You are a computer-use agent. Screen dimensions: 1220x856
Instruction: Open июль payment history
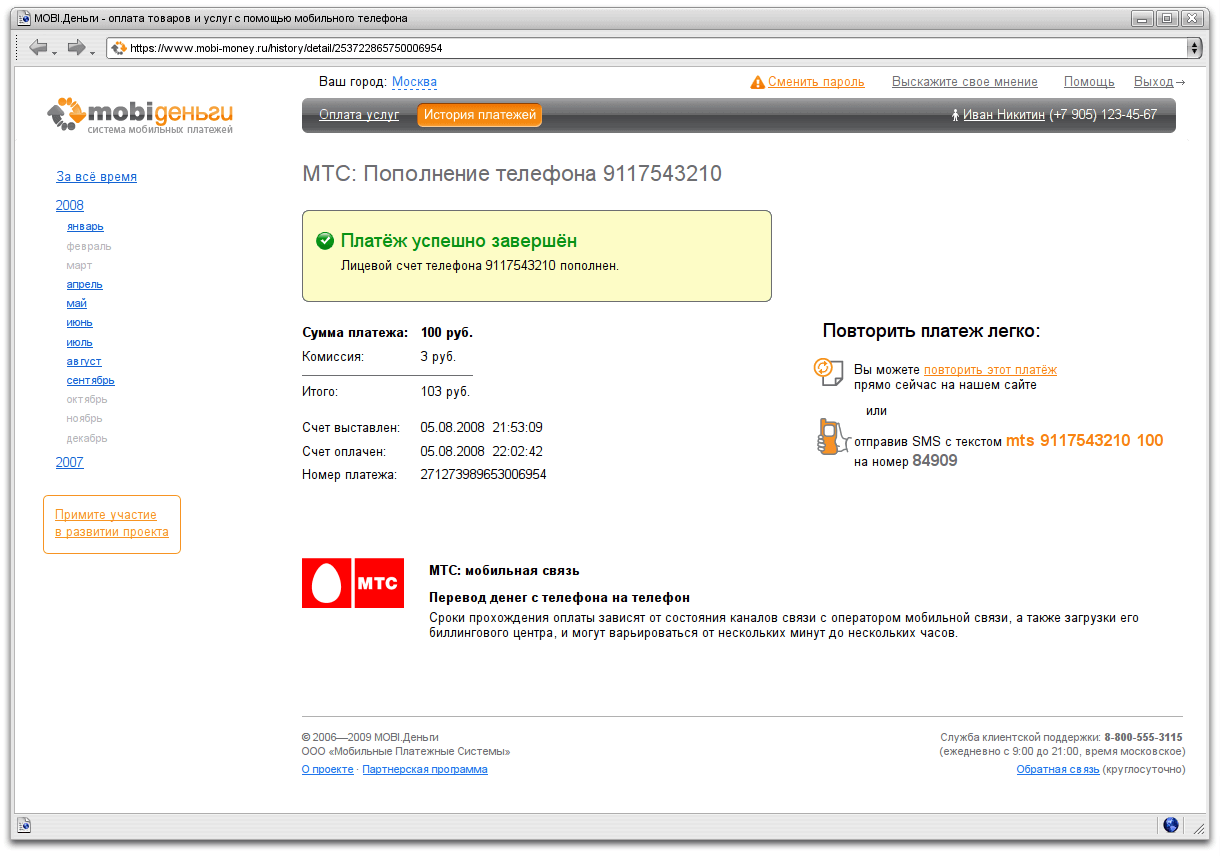pyautogui.click(x=80, y=343)
